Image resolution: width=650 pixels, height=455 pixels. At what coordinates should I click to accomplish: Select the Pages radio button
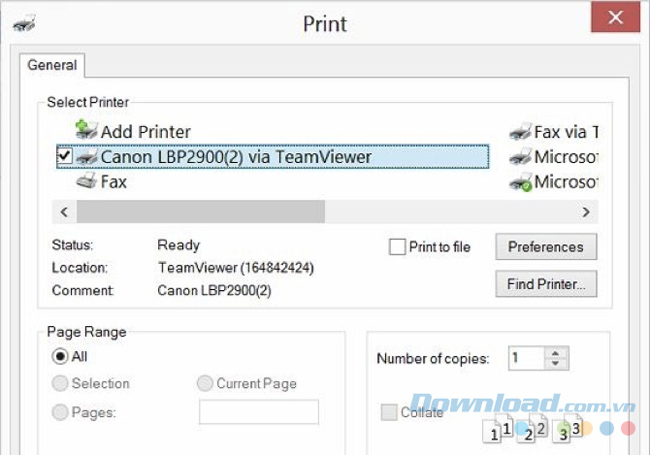coord(60,412)
